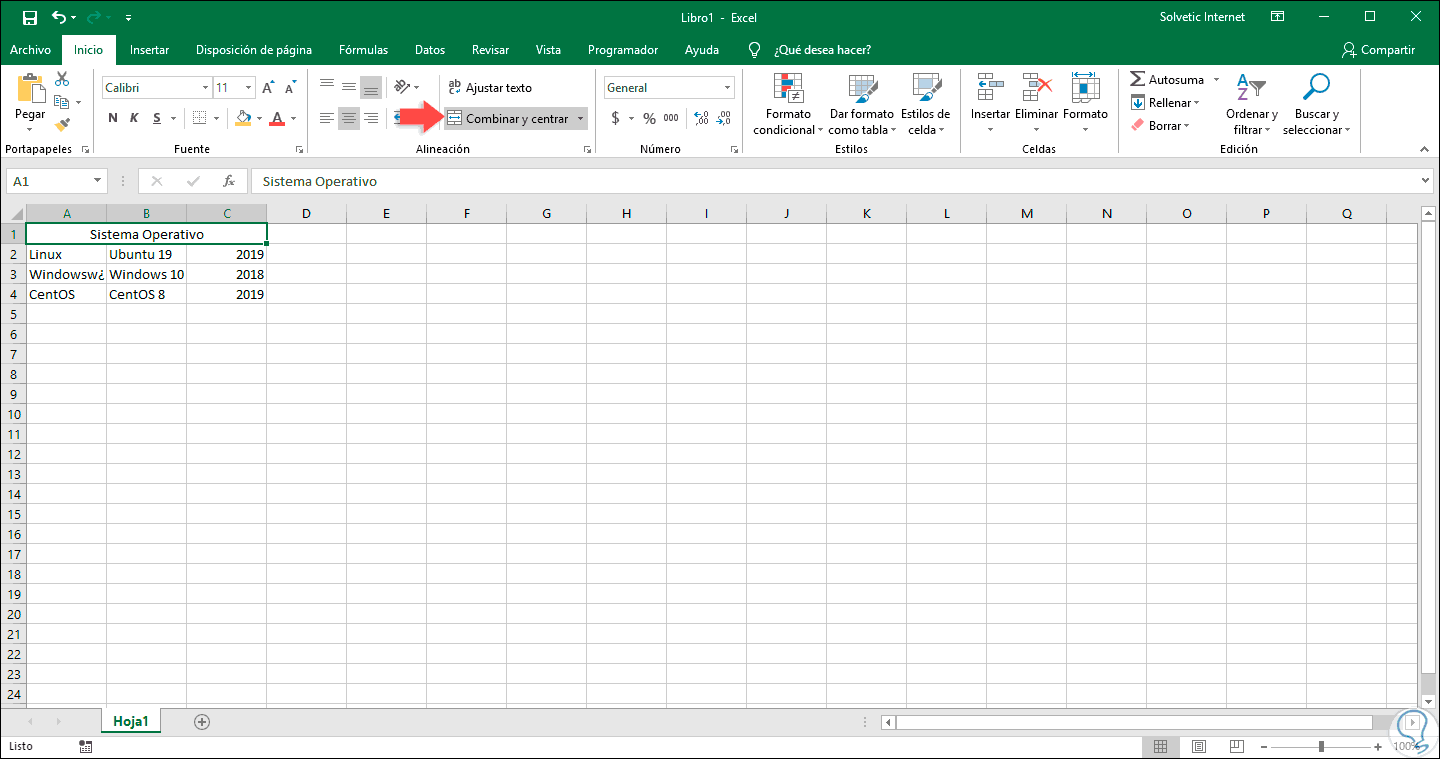This screenshot has height=759, width=1440.
Task: Align text to the left
Action: pos(326,118)
